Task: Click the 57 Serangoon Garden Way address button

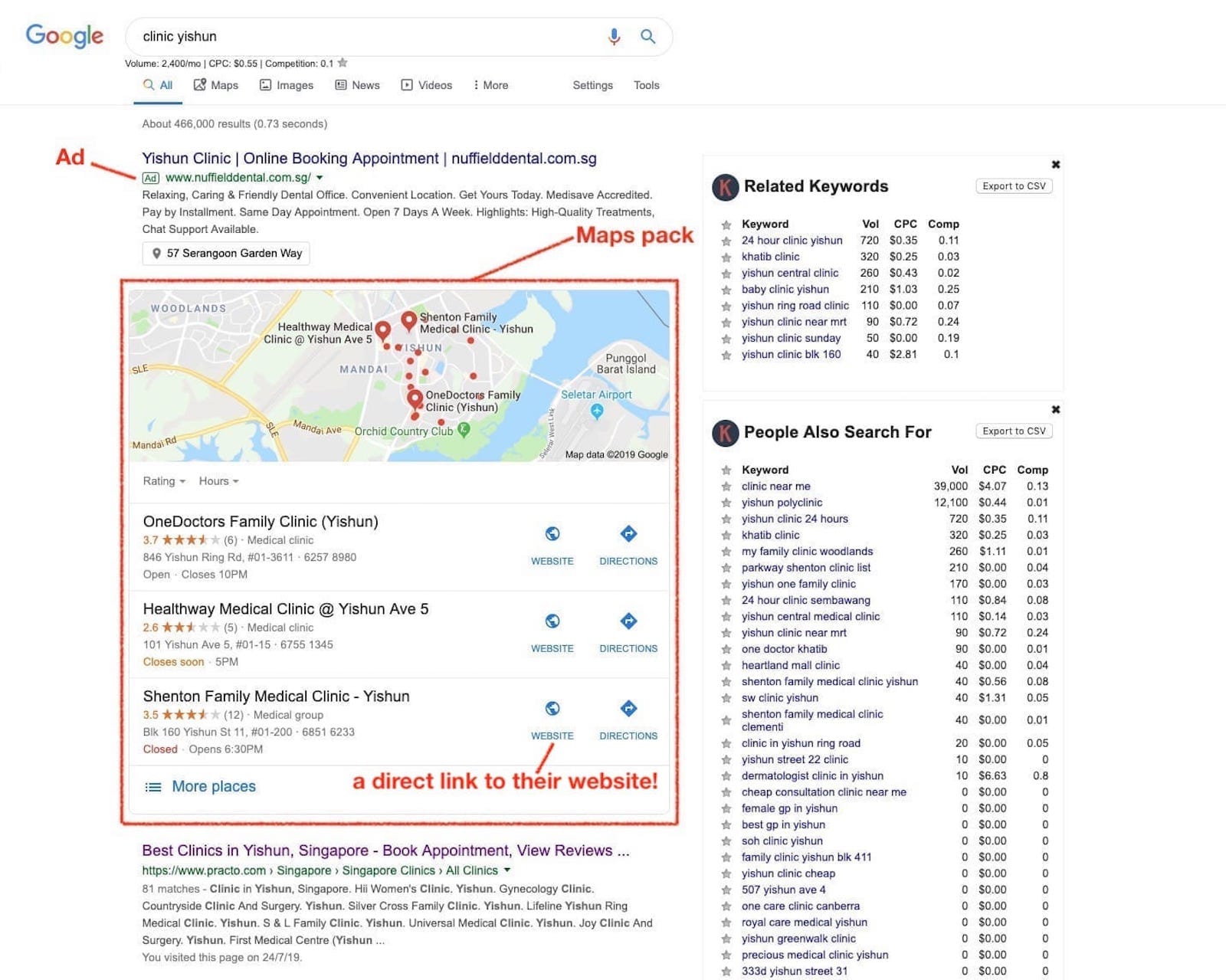Action: pyautogui.click(x=226, y=254)
